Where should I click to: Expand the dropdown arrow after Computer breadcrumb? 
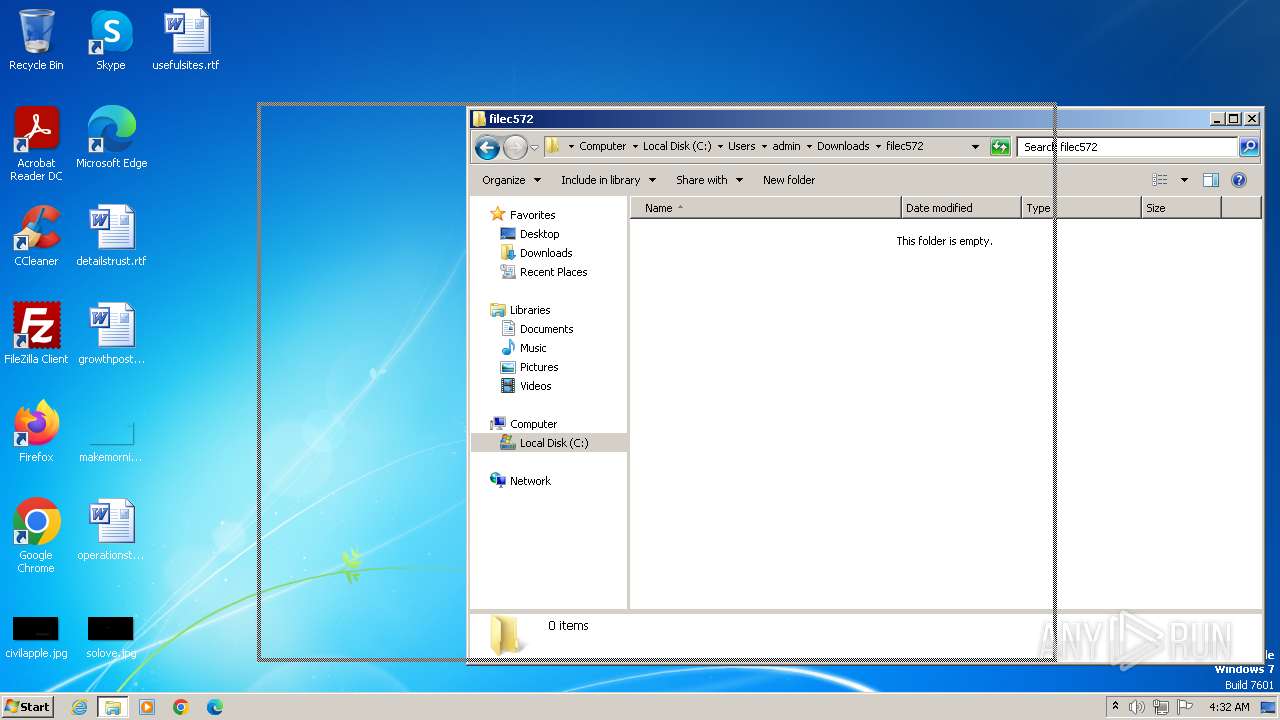point(634,146)
